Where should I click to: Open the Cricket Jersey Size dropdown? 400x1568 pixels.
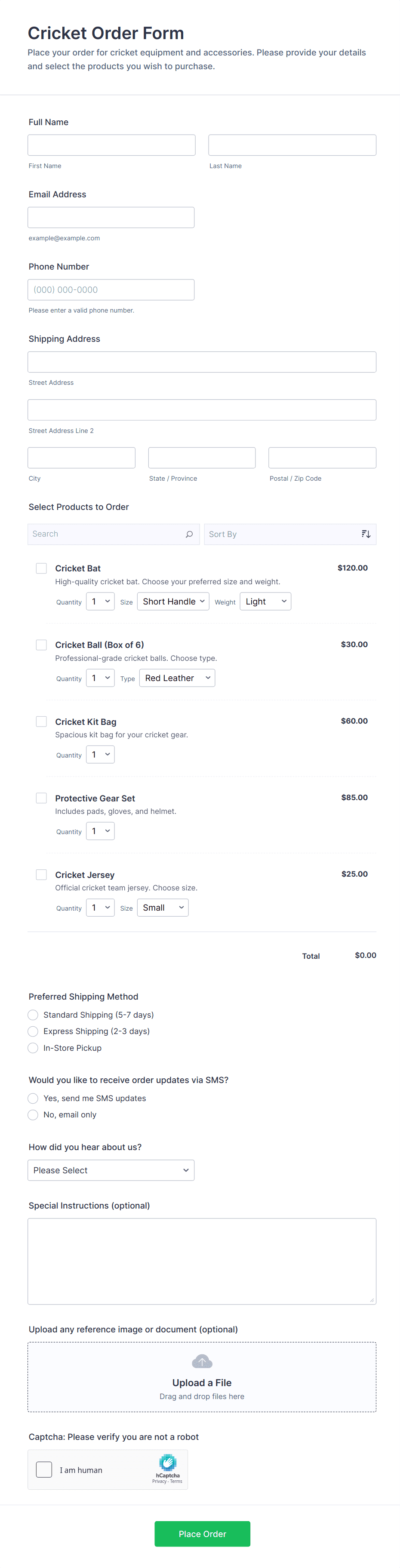[x=163, y=908]
